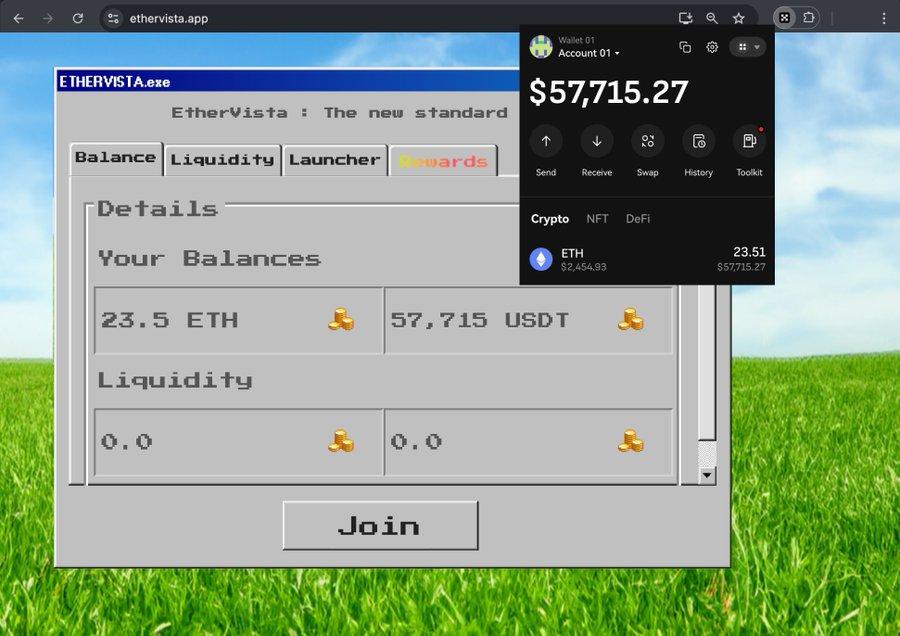900x636 pixels.
Task: Open the Swap function
Action: (x=647, y=141)
